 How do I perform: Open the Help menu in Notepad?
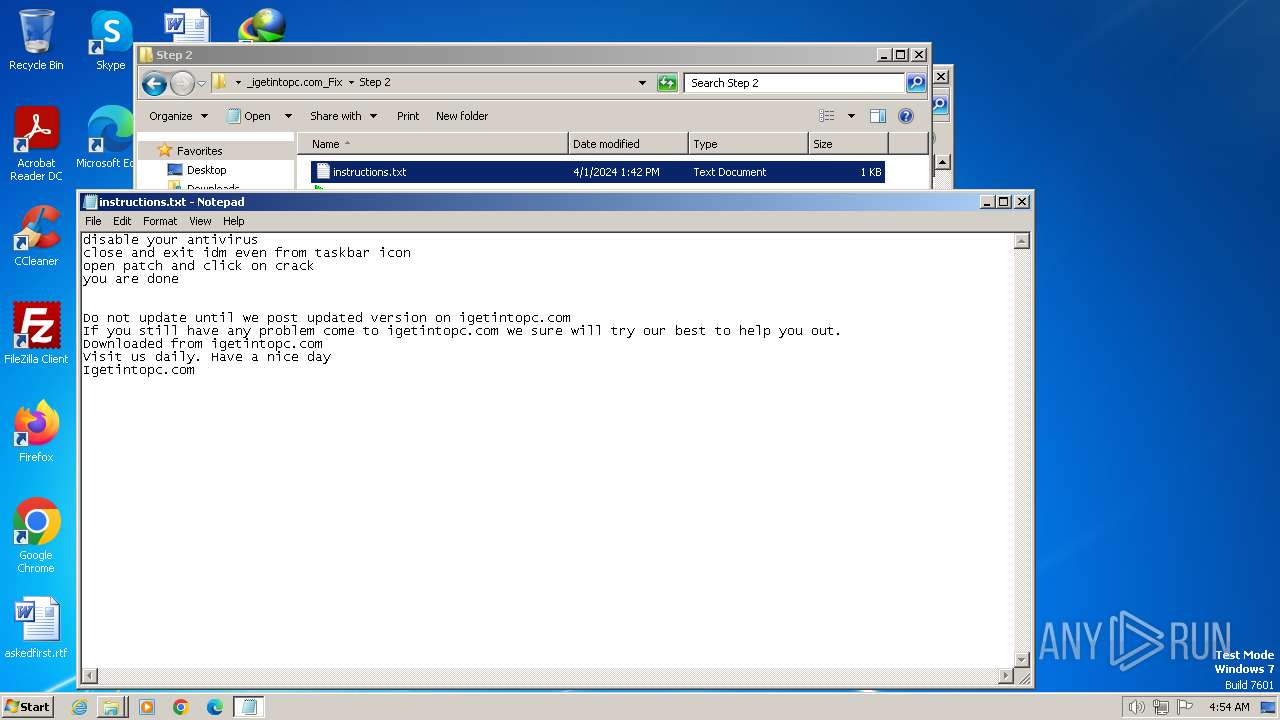[x=233, y=221]
